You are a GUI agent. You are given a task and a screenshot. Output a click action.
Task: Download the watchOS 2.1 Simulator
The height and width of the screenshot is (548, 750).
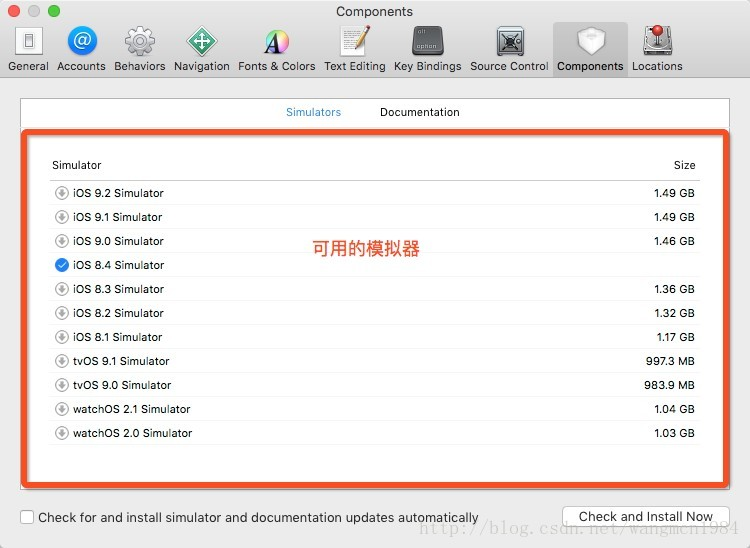click(61, 409)
